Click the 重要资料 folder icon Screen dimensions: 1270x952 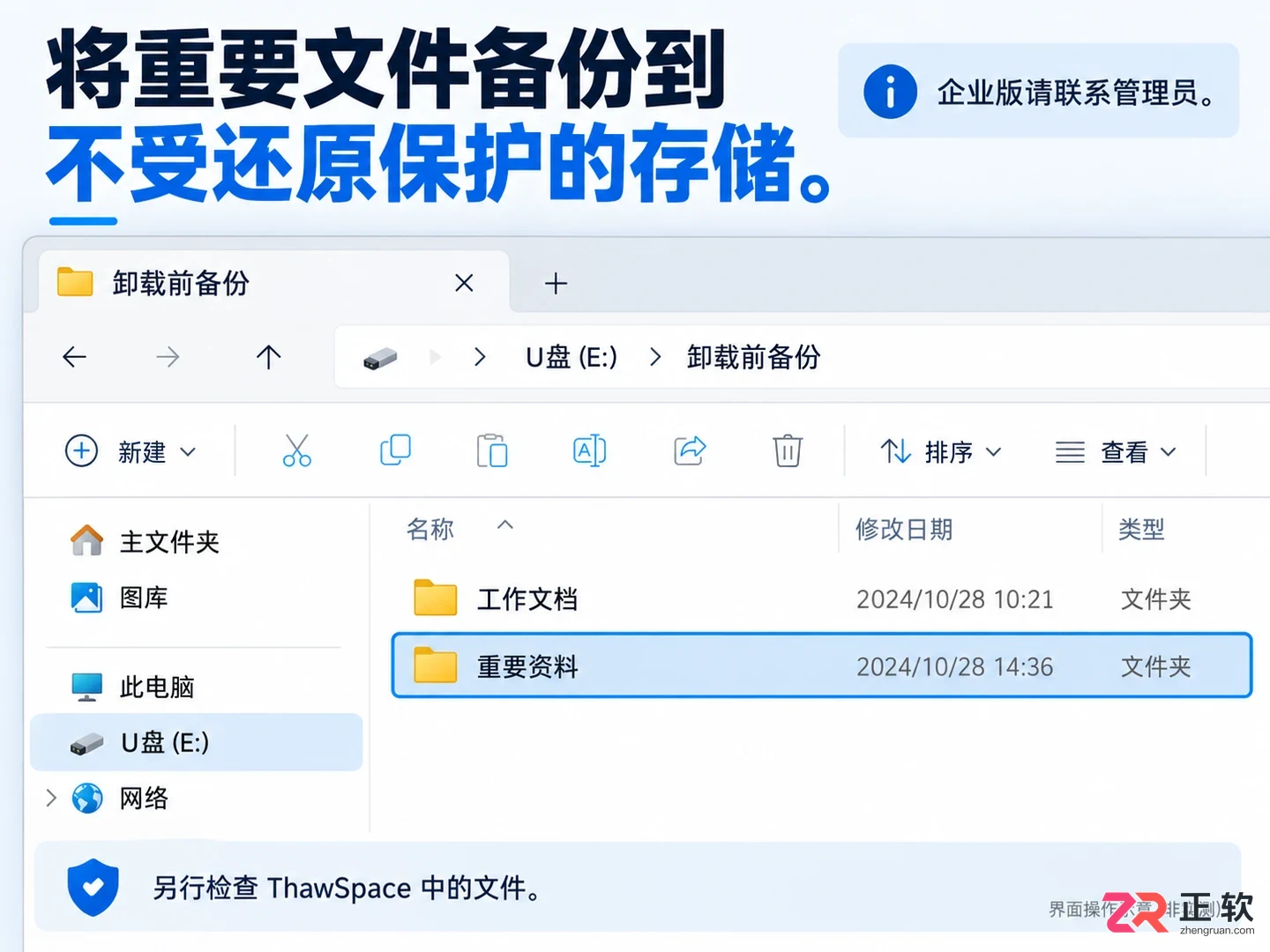pyautogui.click(x=435, y=665)
